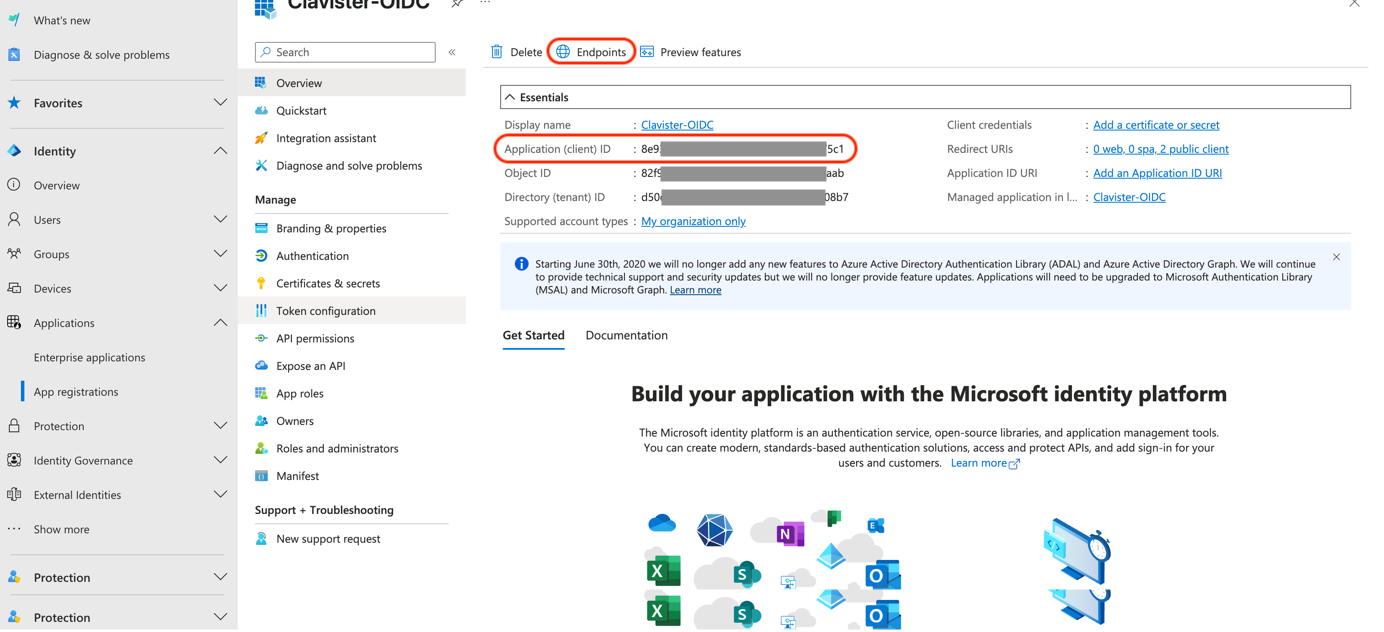Expand the Identity Governance chevron
This screenshot has height=632, width=1384.
(x=220, y=460)
